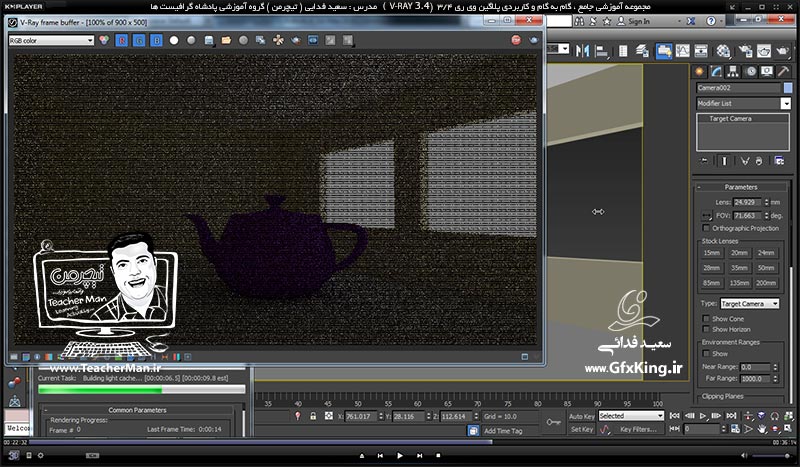Select the 85mm stock lens button

(x=712, y=282)
